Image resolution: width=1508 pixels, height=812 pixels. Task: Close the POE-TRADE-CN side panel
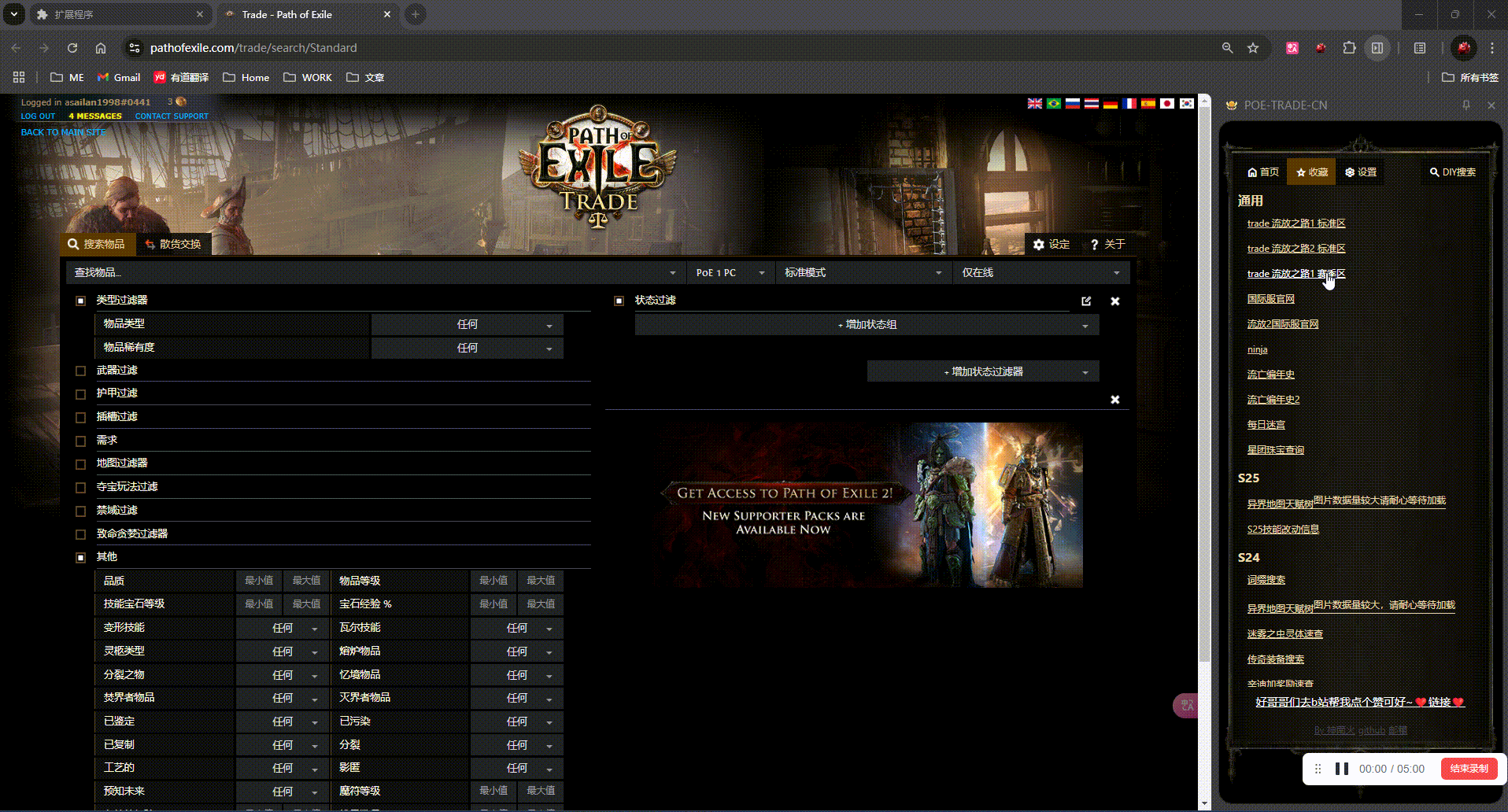point(1491,105)
